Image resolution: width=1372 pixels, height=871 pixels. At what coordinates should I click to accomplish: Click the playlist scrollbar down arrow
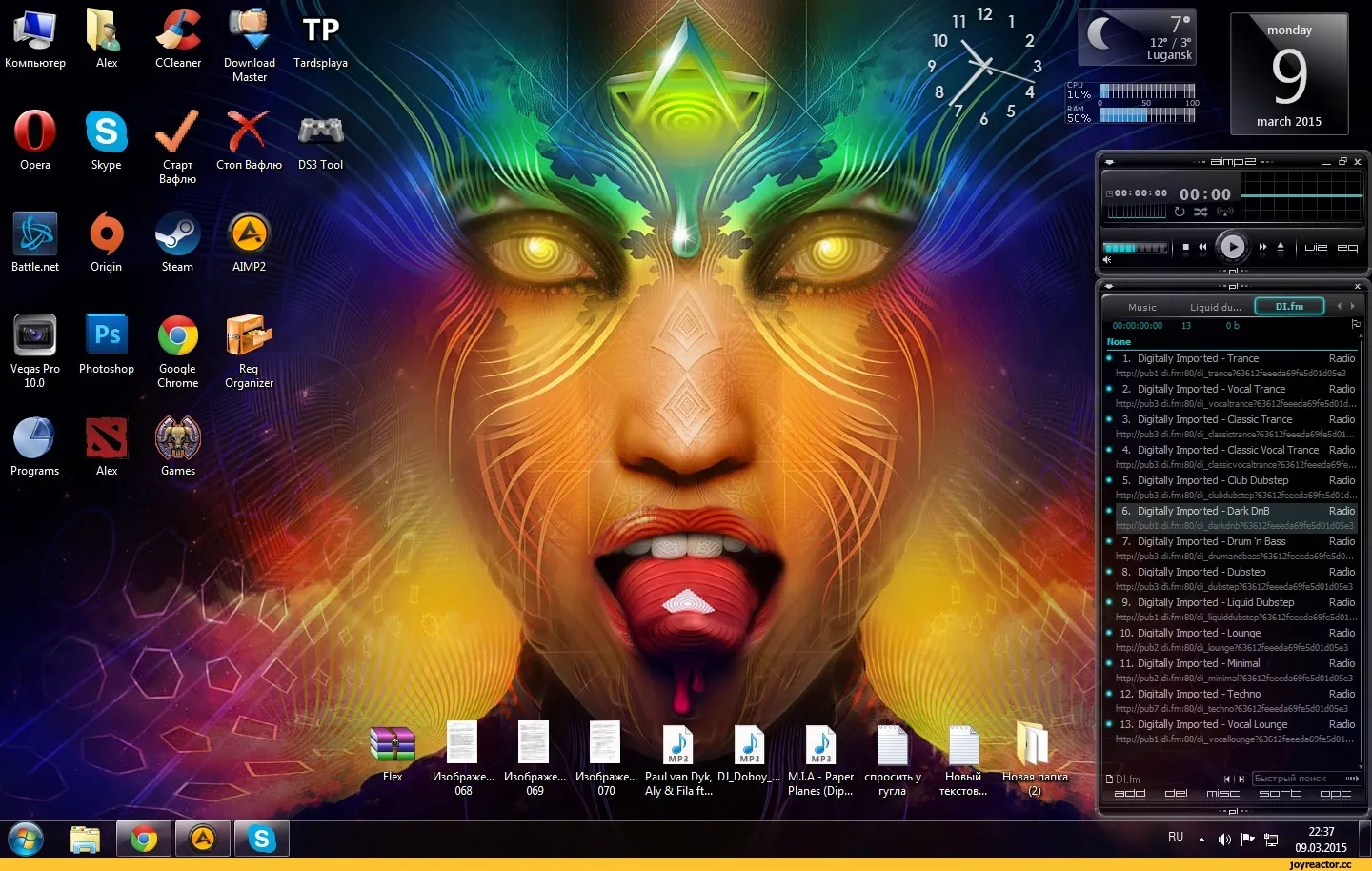tap(1361, 767)
